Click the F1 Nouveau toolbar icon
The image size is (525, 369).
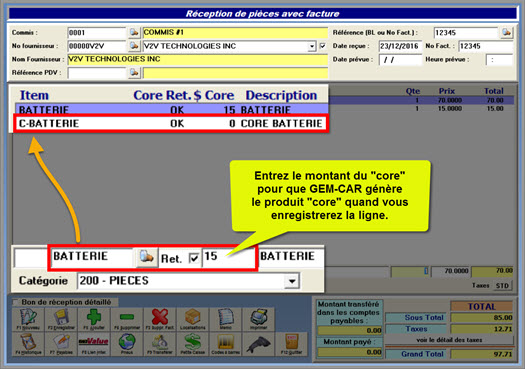28,319
